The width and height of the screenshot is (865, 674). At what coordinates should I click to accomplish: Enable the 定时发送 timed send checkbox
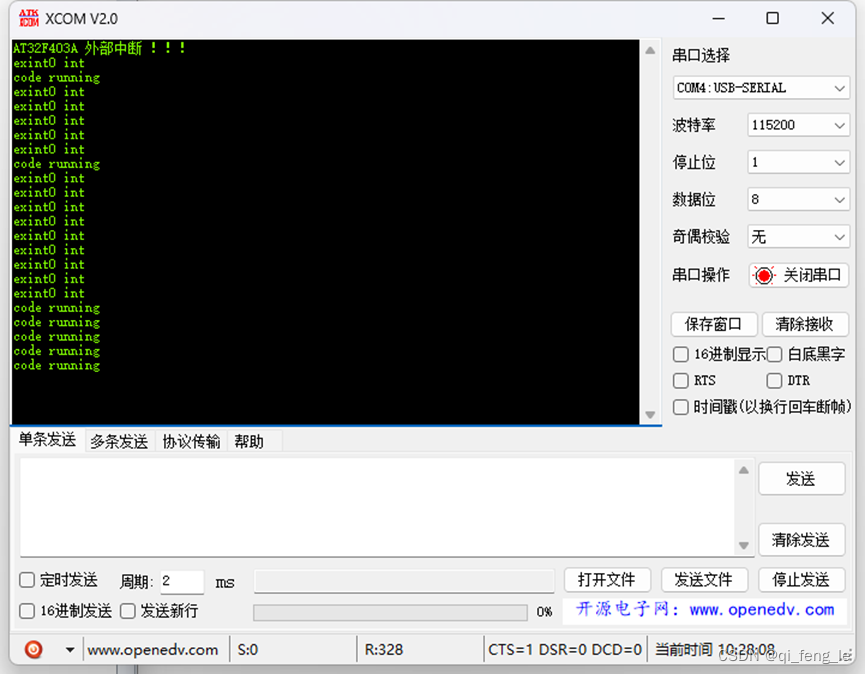click(26, 580)
